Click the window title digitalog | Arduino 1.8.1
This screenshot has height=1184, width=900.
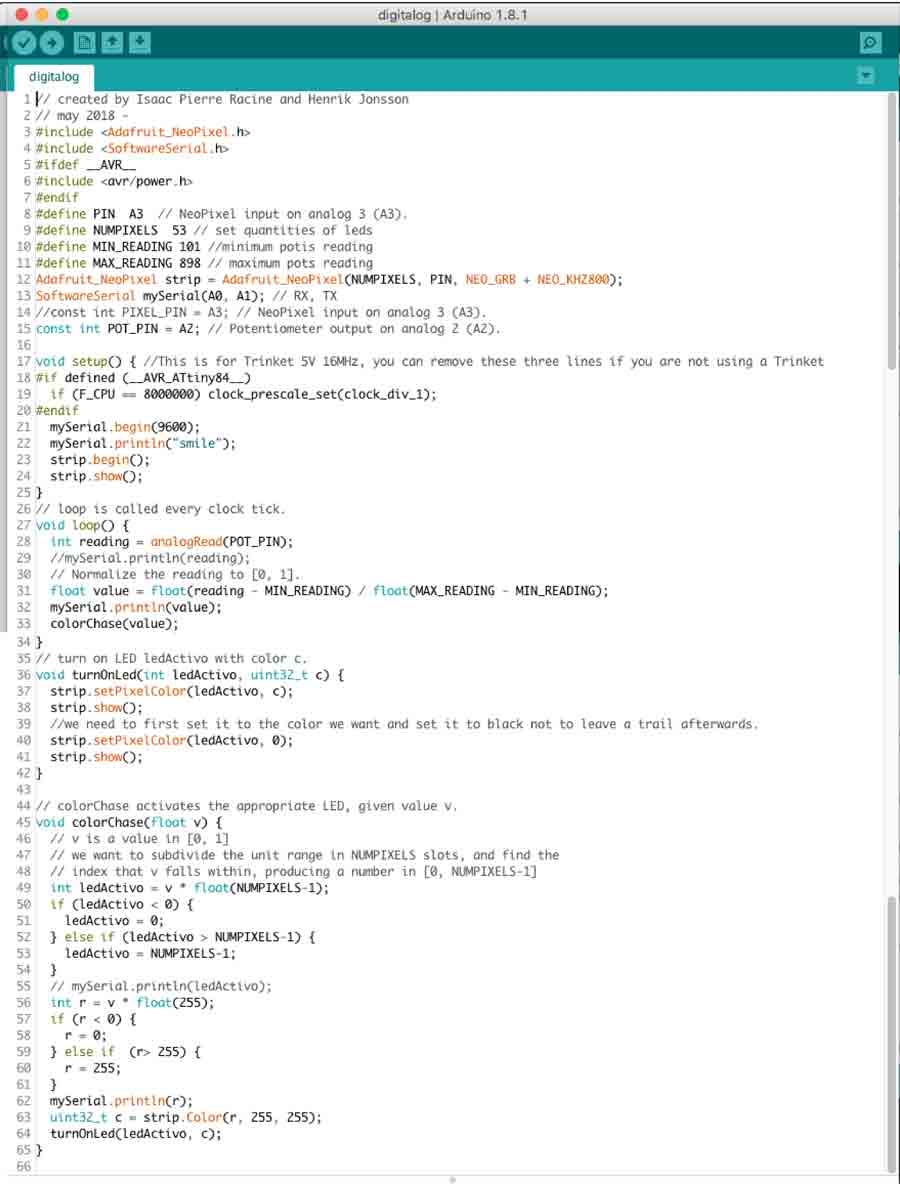coord(452,15)
